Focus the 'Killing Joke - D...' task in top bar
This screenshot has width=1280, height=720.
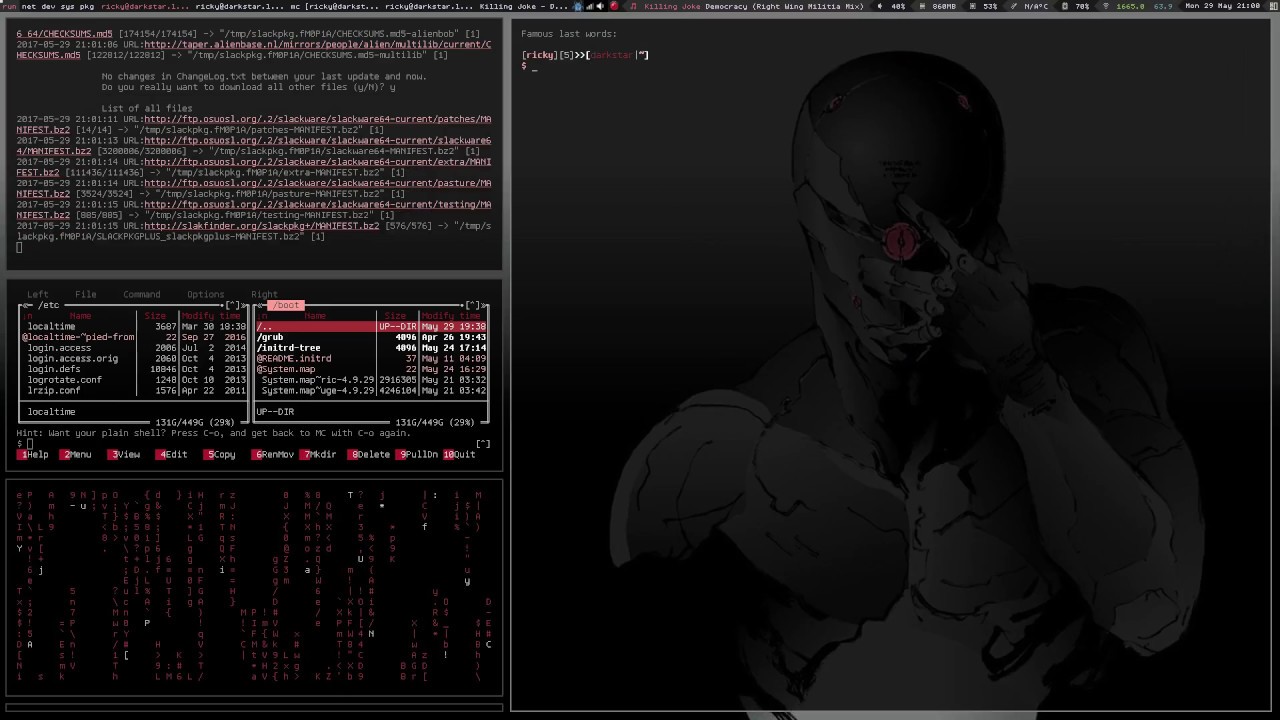(x=523, y=6)
